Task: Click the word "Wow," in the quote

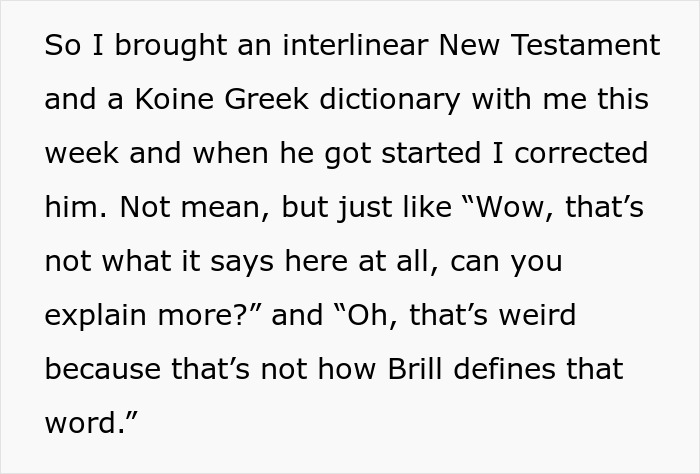Action: pos(515,207)
